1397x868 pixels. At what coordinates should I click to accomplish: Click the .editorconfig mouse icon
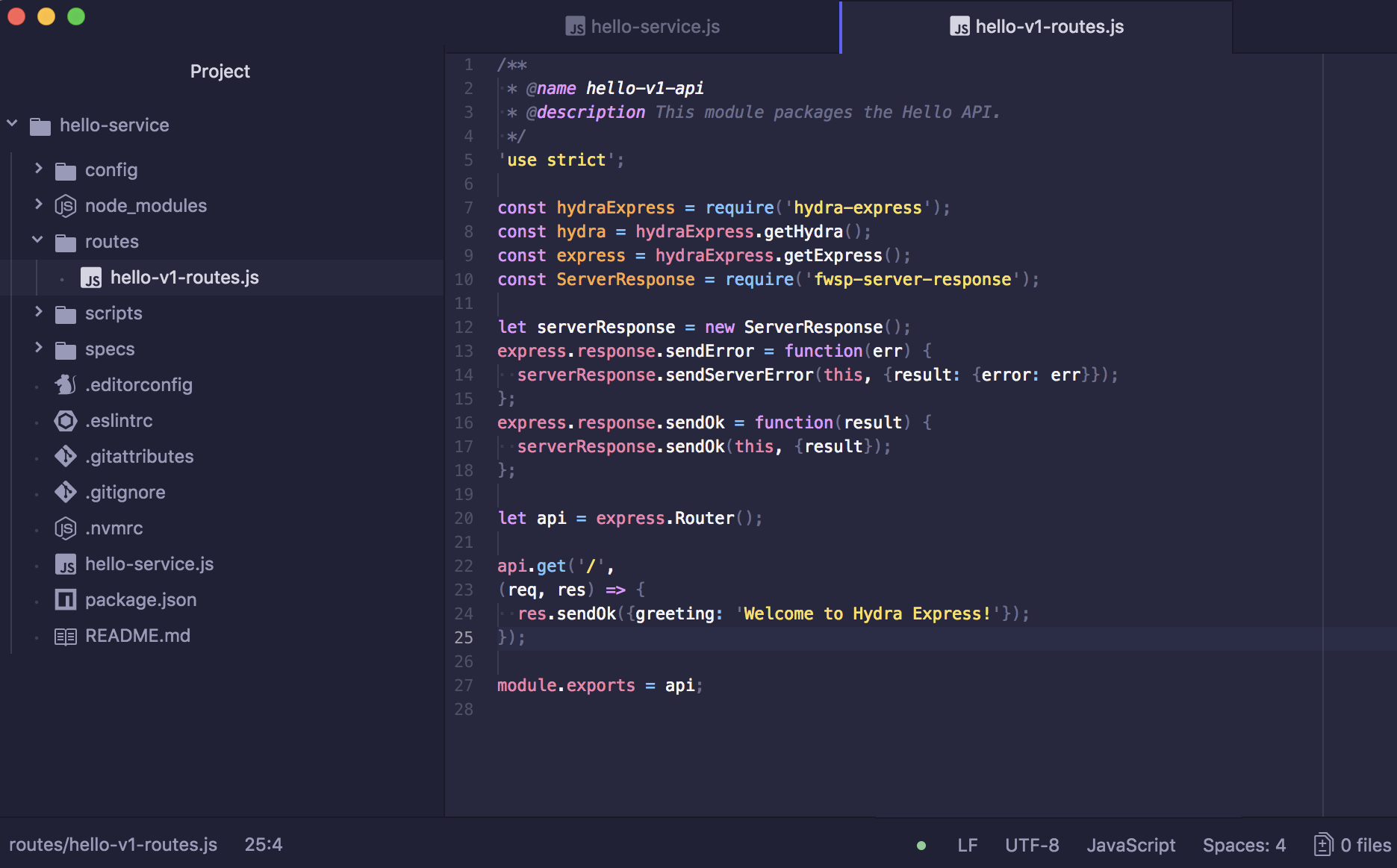pyautogui.click(x=66, y=385)
